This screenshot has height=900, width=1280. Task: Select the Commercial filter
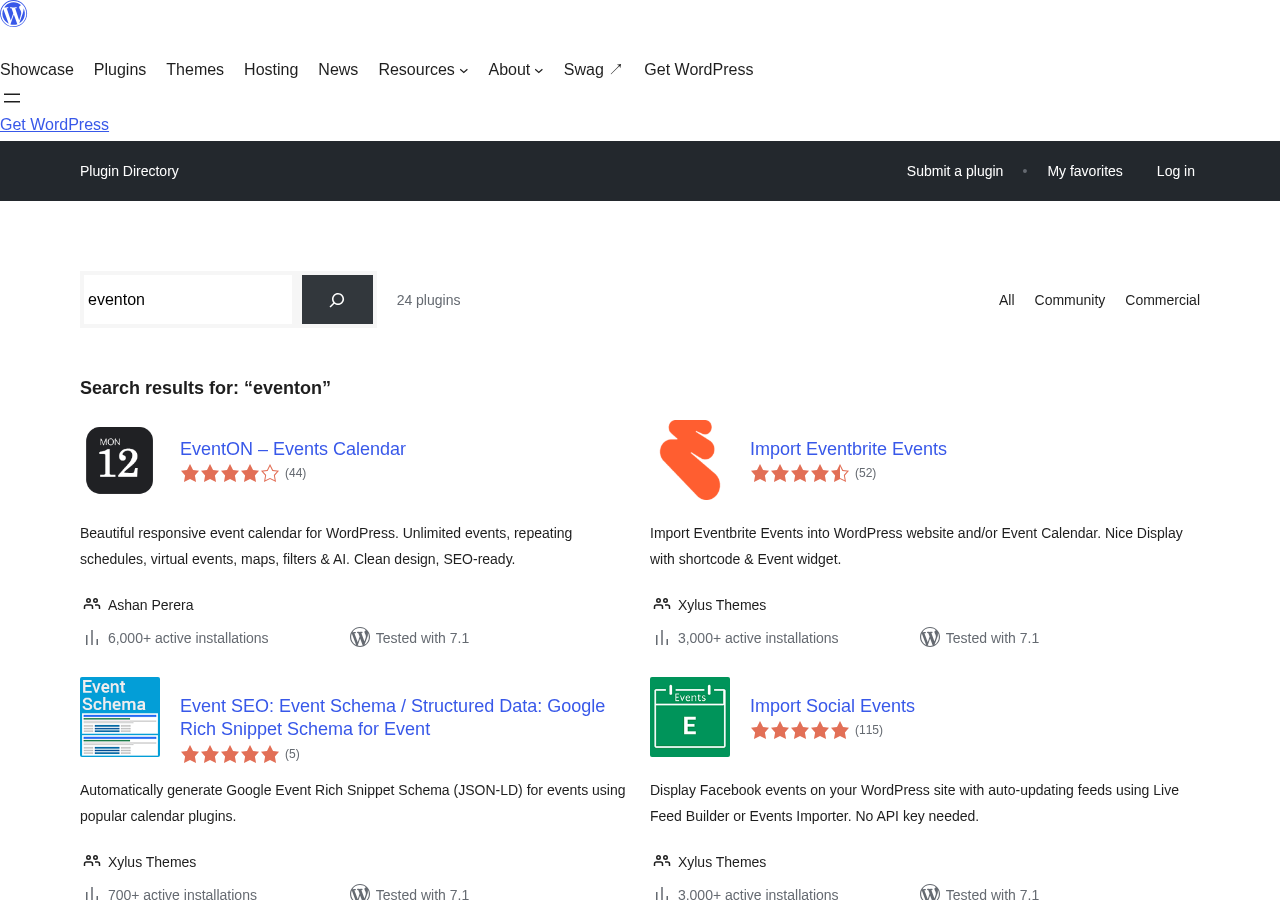[1162, 300]
